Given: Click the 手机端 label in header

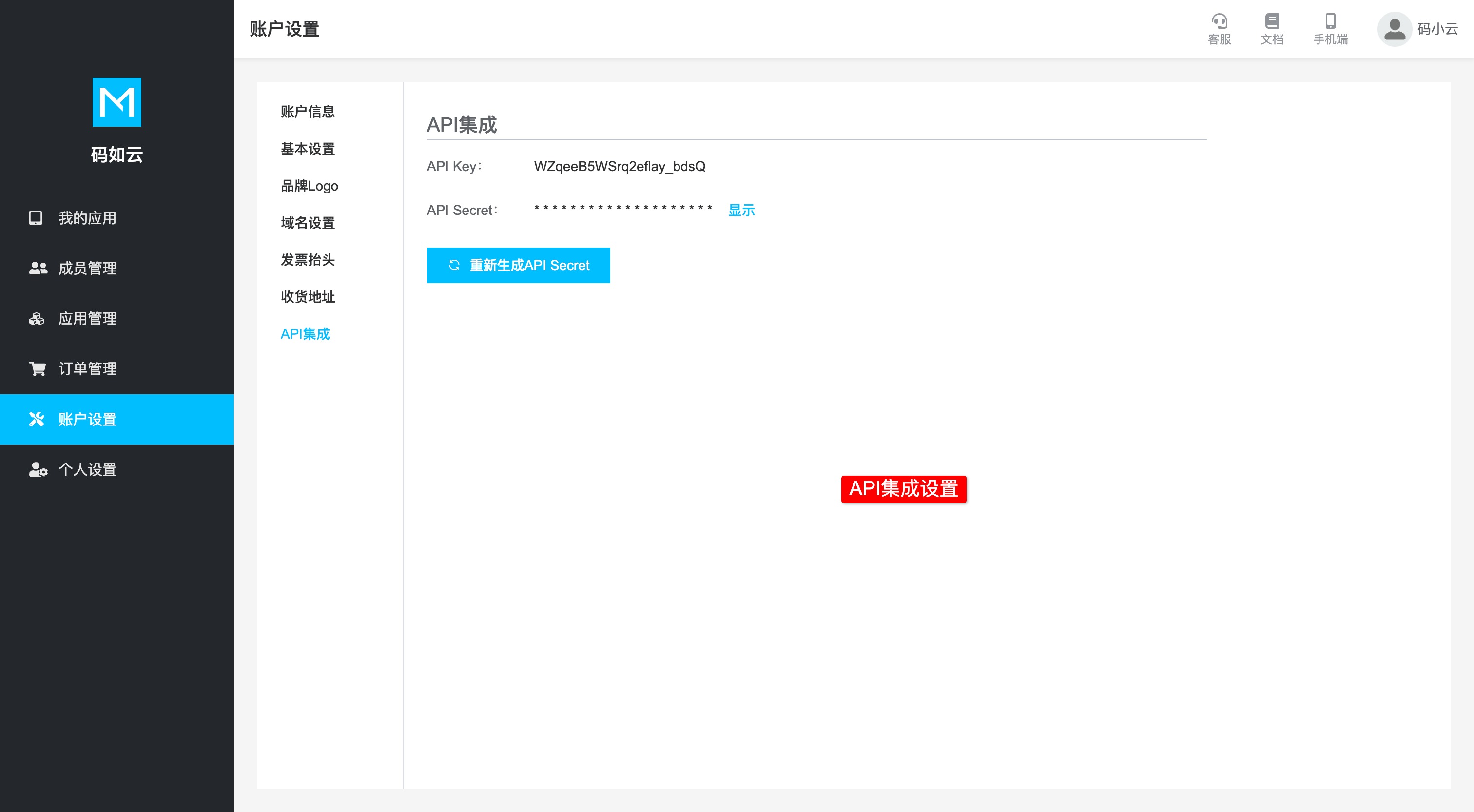Looking at the screenshot, I should coord(1330,39).
